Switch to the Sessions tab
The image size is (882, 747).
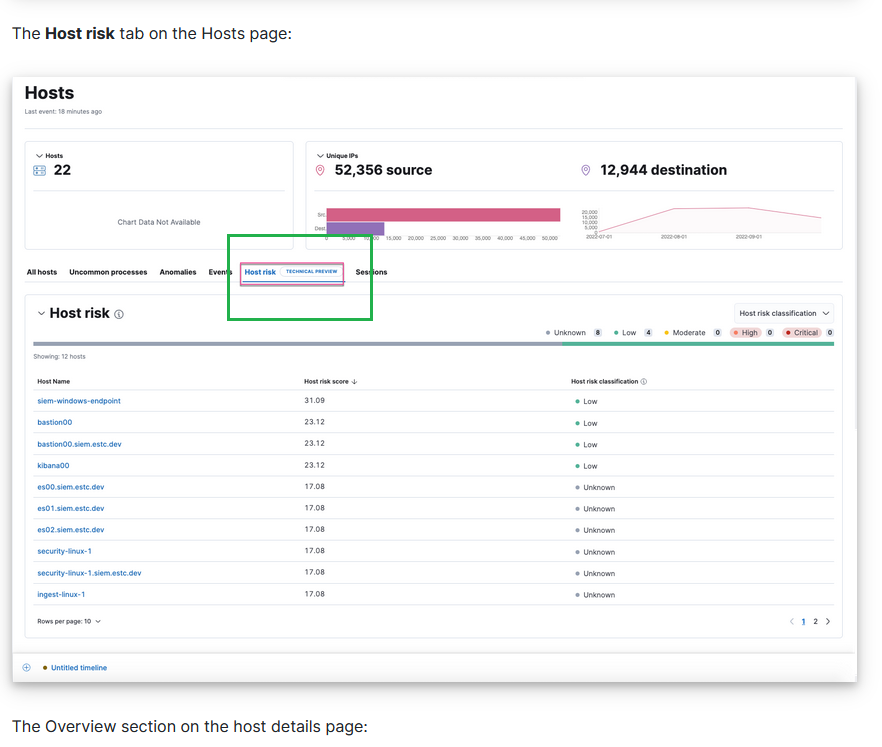click(371, 272)
